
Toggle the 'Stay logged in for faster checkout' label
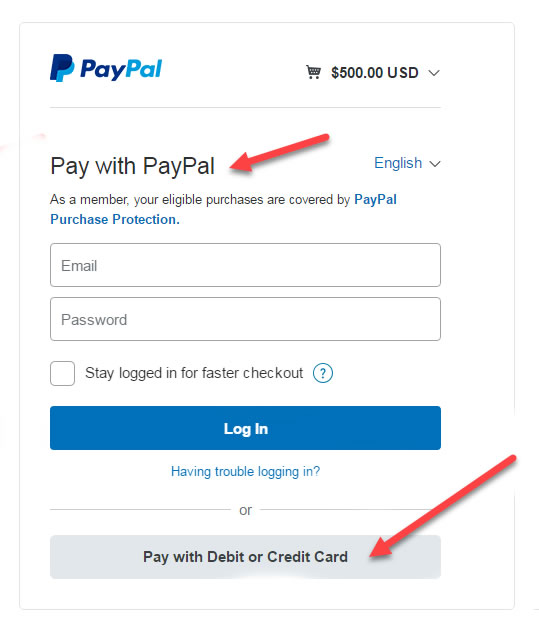tap(194, 373)
